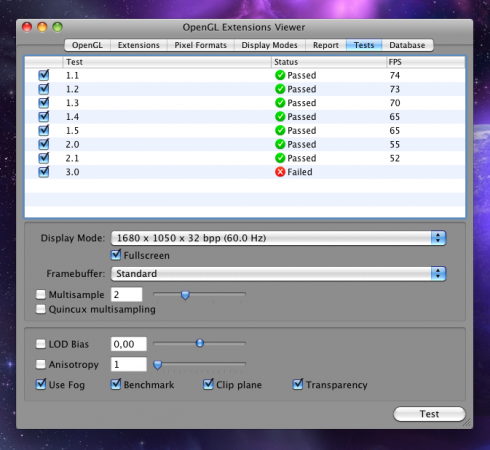490x450 pixels.
Task: Uncheck the test 2.0 checkbox
Action: point(44,144)
